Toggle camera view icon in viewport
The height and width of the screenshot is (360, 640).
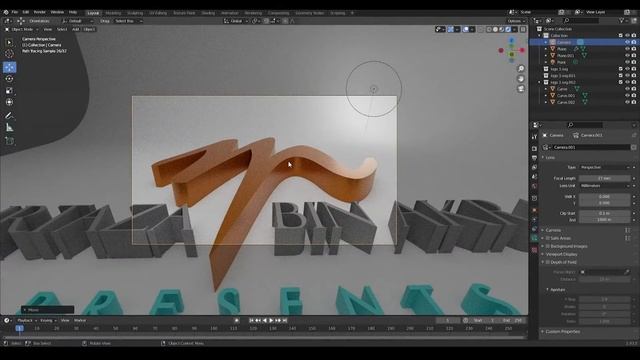tap(521, 89)
